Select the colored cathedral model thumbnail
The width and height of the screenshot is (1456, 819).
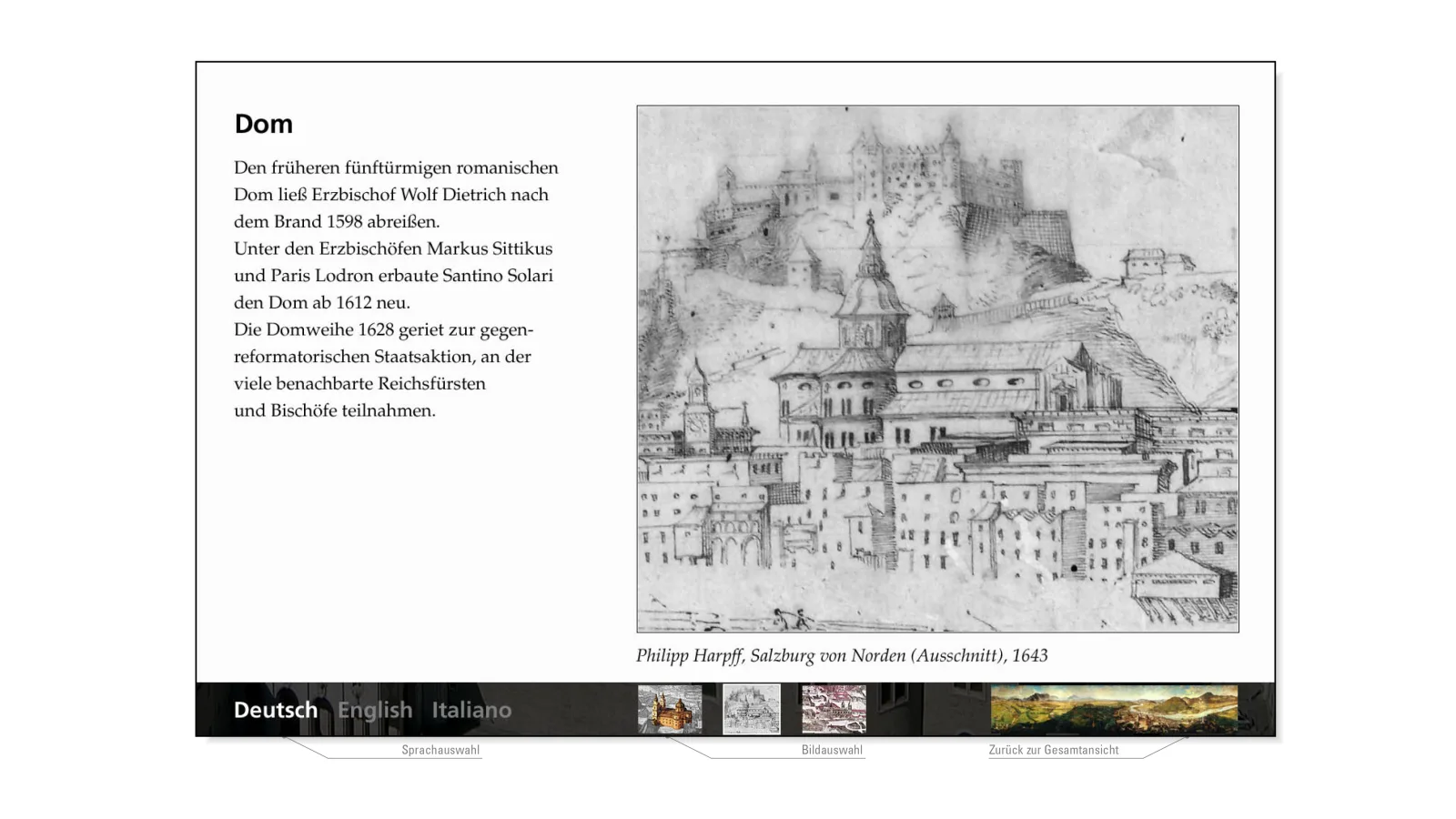[x=670, y=710]
